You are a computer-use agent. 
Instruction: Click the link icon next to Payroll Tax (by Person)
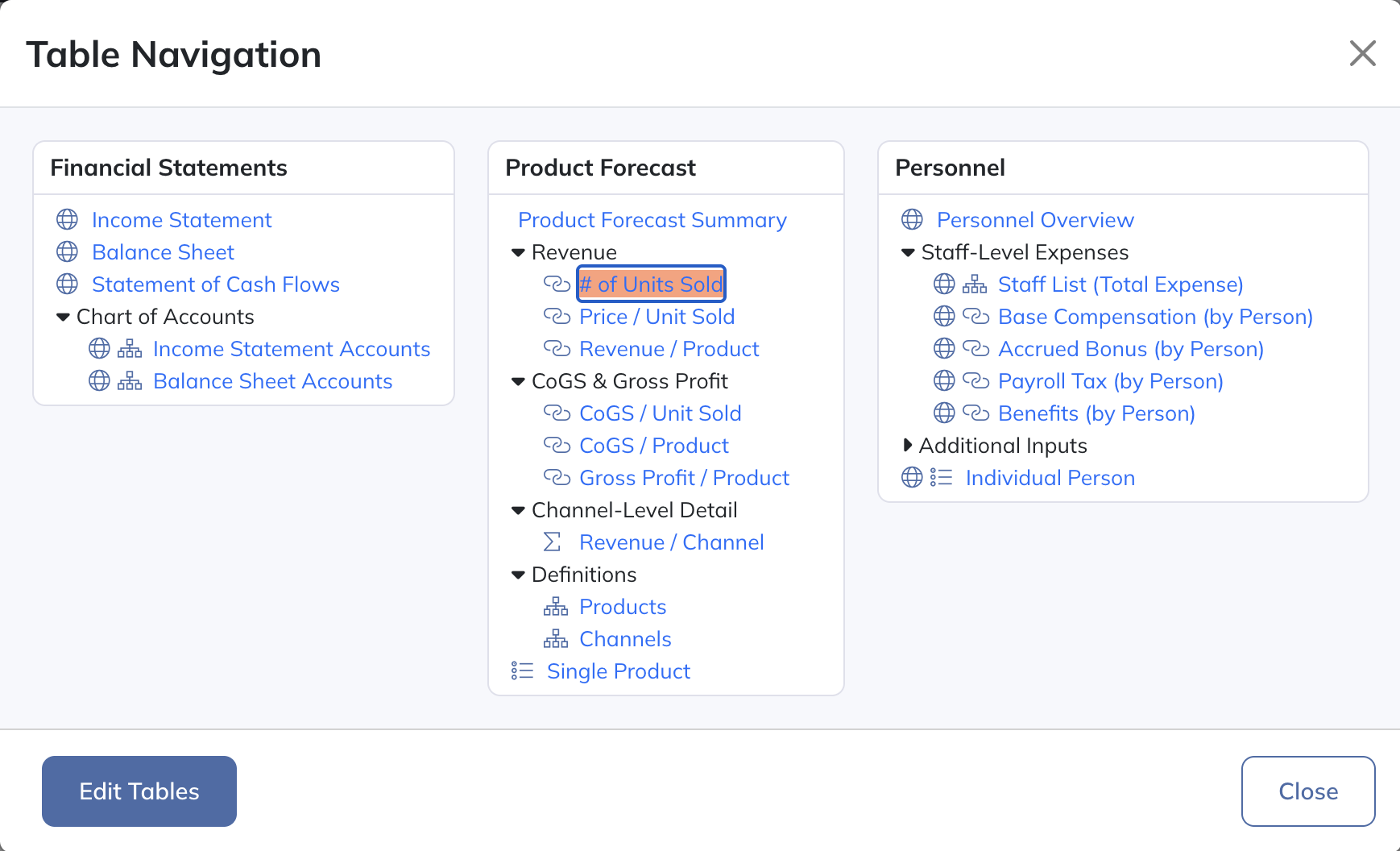click(975, 381)
